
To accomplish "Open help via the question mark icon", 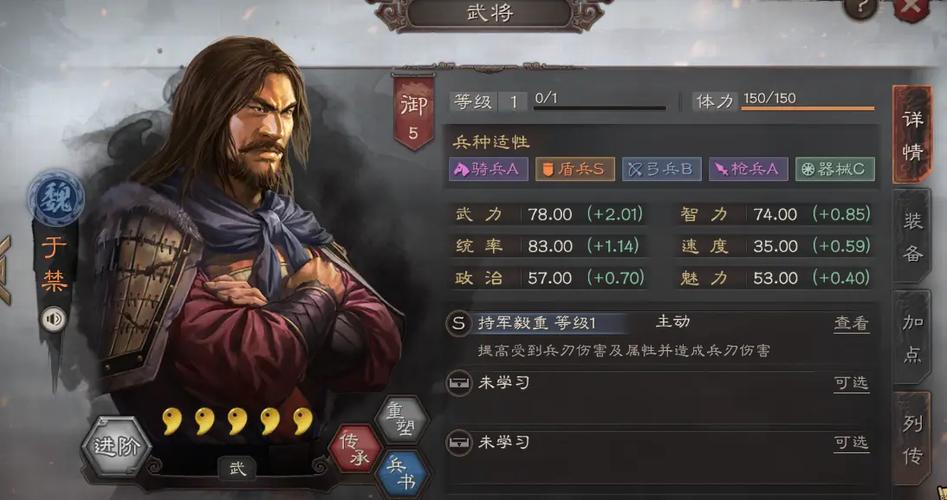I will 859,8.
